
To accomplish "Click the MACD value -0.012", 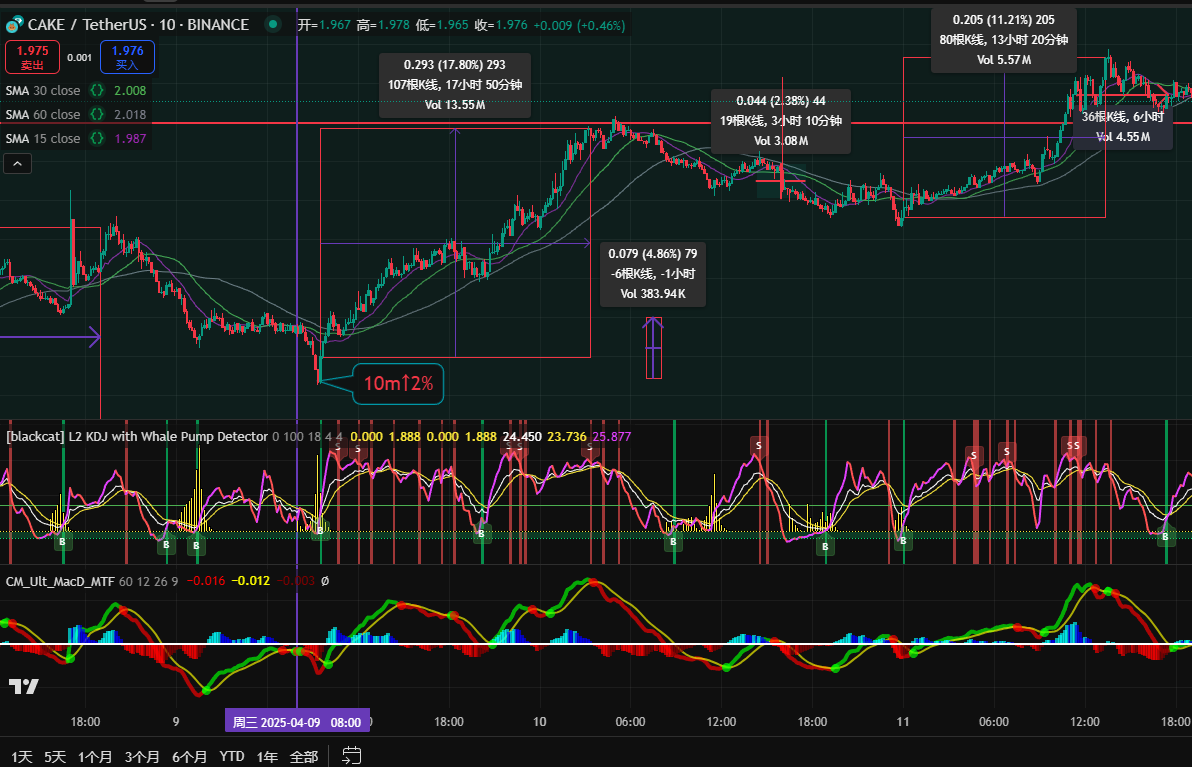I will [251, 581].
